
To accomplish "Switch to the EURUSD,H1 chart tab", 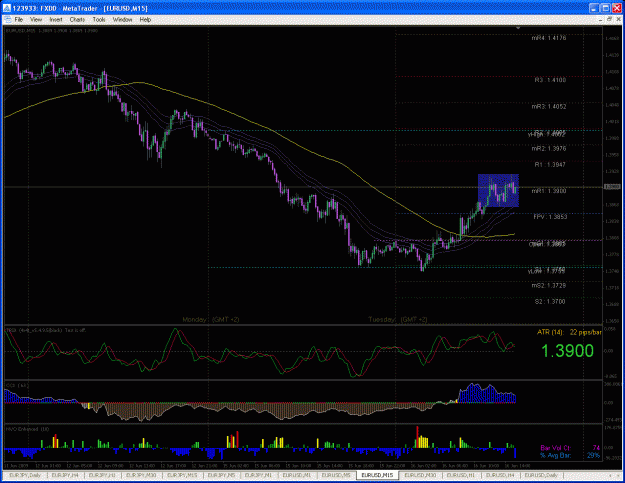I will pyautogui.click(x=461, y=475).
